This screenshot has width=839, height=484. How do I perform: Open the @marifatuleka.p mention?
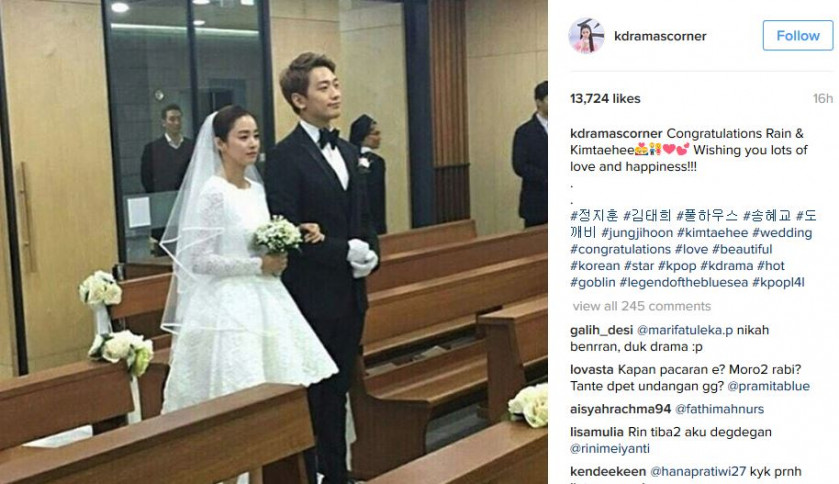tap(685, 330)
